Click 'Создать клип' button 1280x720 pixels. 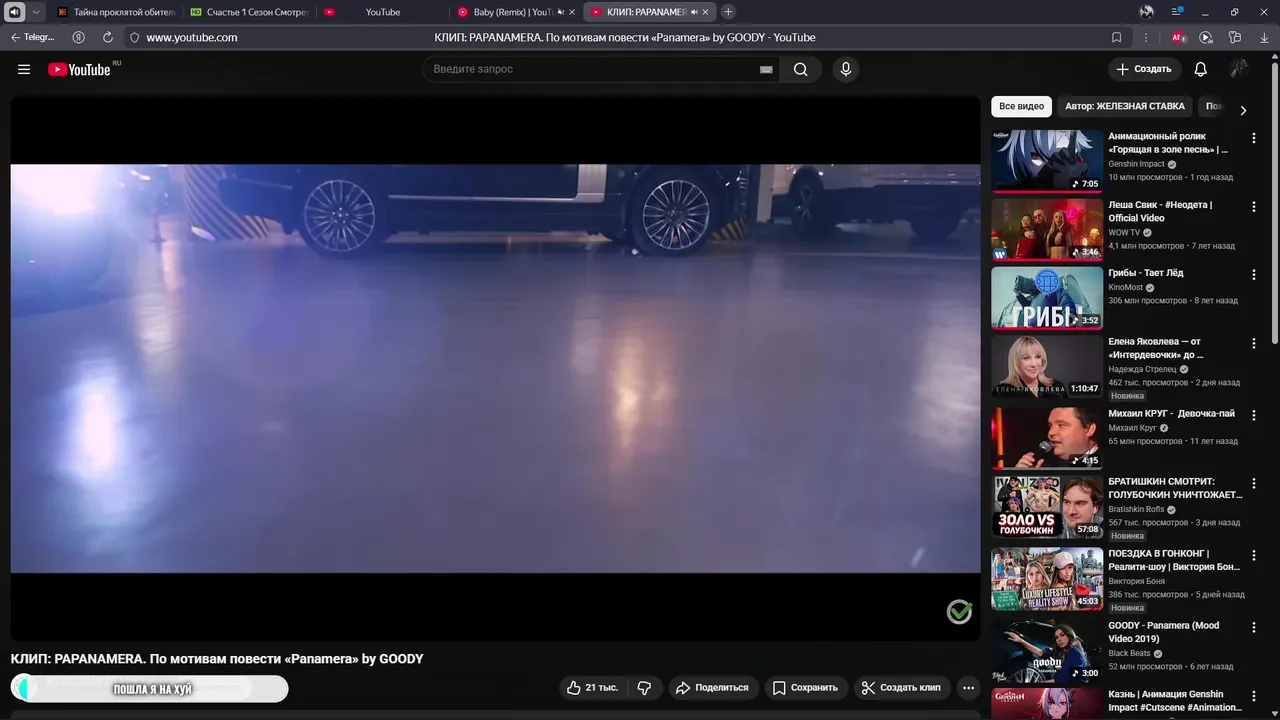tap(901, 688)
